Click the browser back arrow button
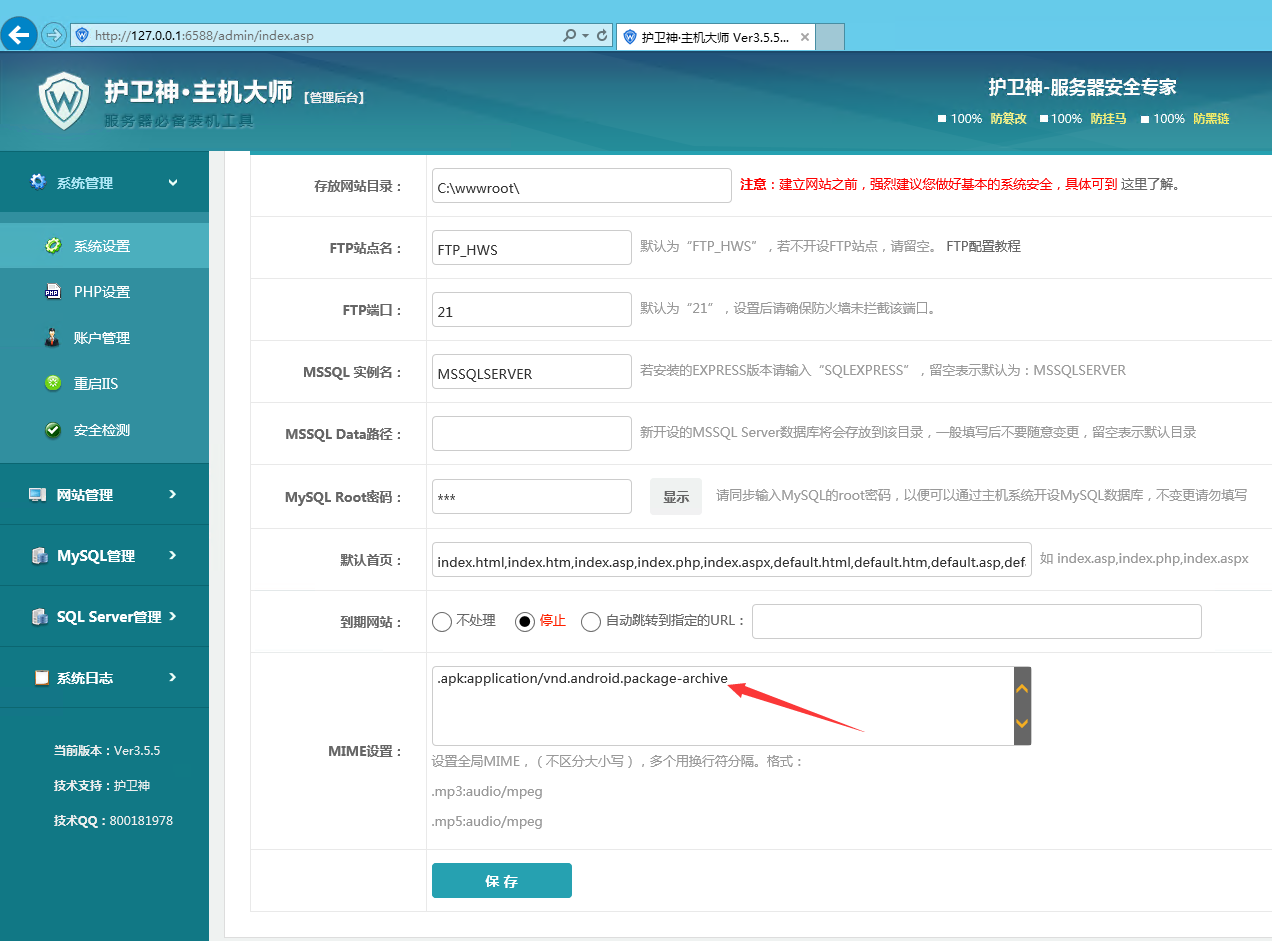 pyautogui.click(x=19, y=35)
